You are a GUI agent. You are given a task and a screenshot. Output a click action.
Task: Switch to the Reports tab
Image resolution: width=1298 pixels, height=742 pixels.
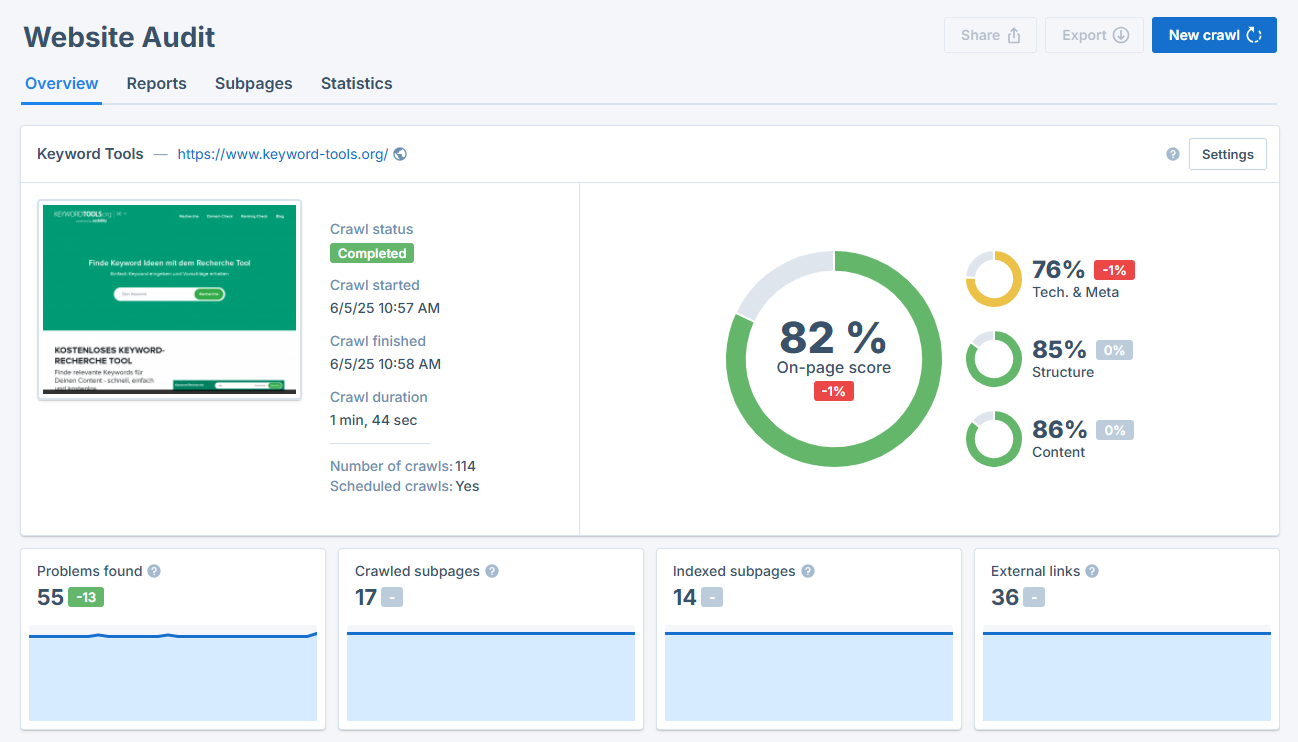coord(156,84)
